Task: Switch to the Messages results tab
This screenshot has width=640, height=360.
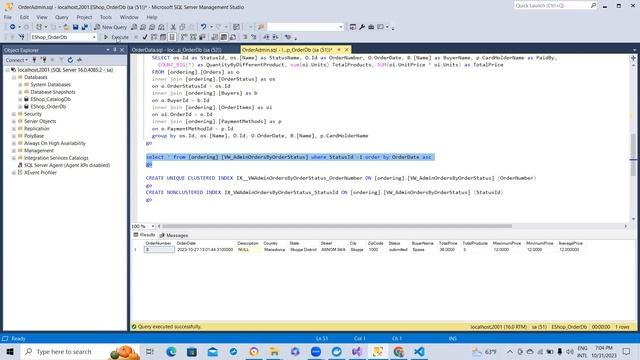Action: click(x=174, y=236)
